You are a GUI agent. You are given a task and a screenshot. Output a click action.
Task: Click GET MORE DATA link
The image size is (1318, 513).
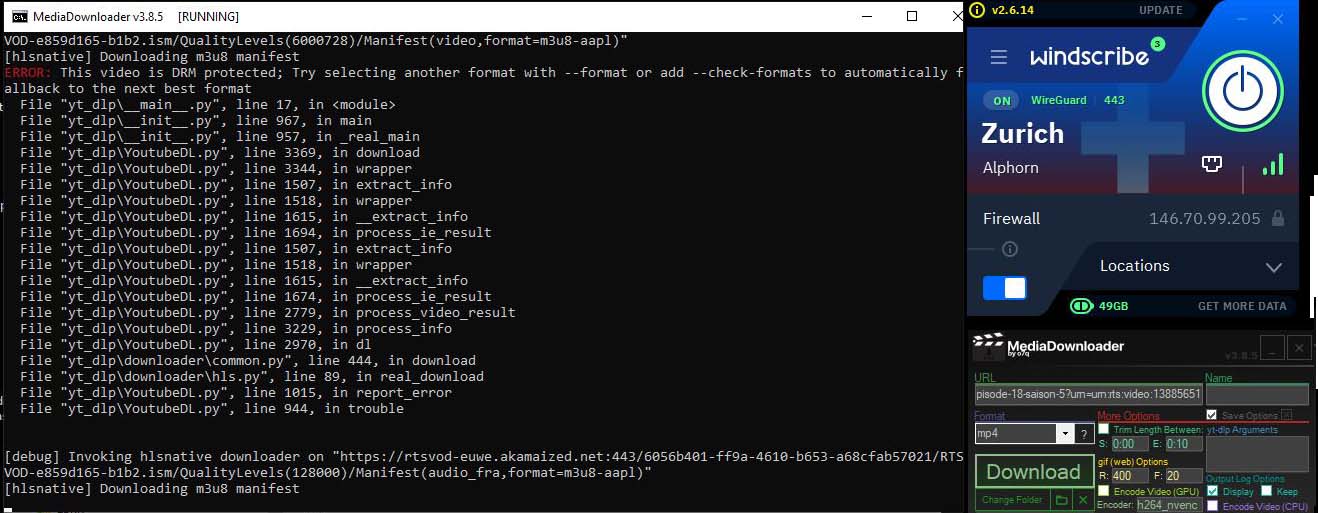click(x=1242, y=306)
